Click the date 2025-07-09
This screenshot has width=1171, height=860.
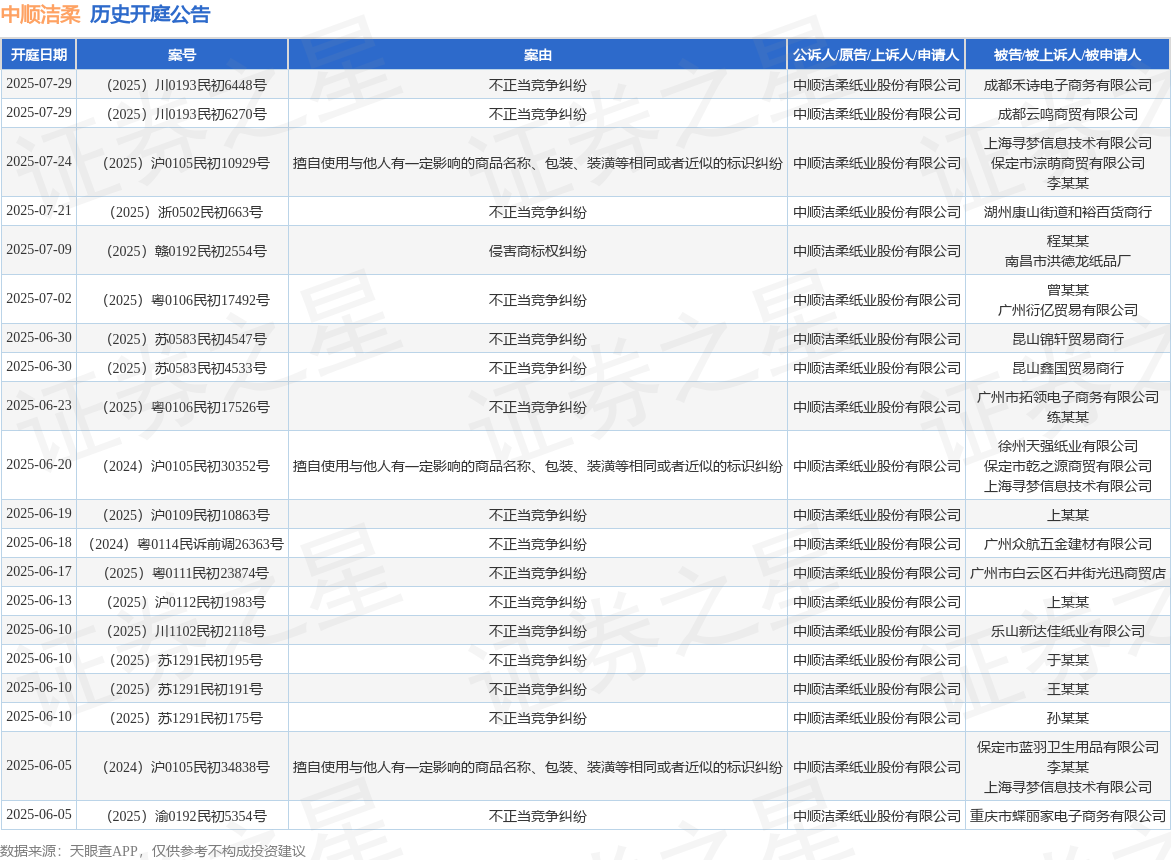point(39,249)
